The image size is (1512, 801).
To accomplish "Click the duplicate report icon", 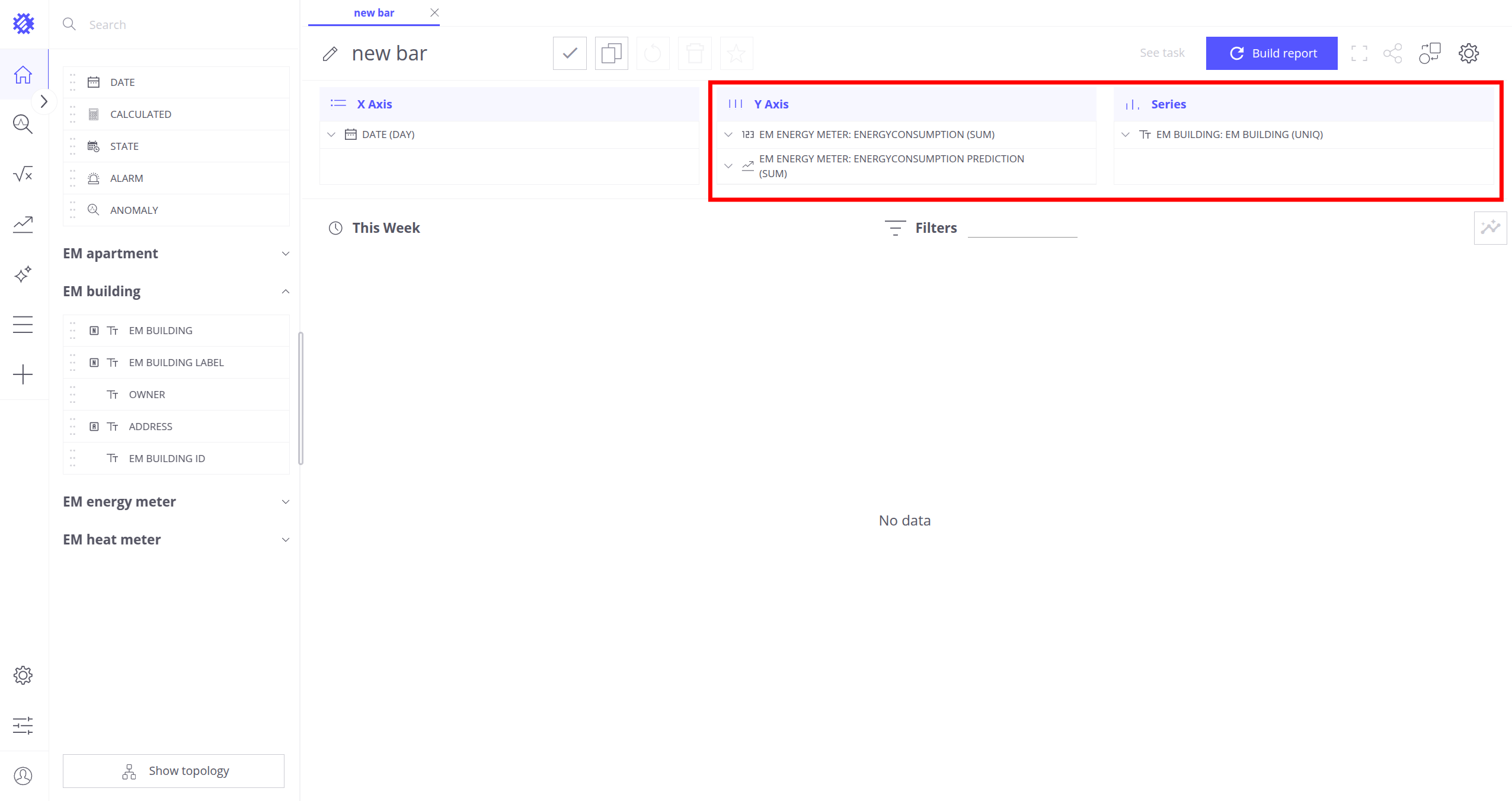I will coord(611,53).
